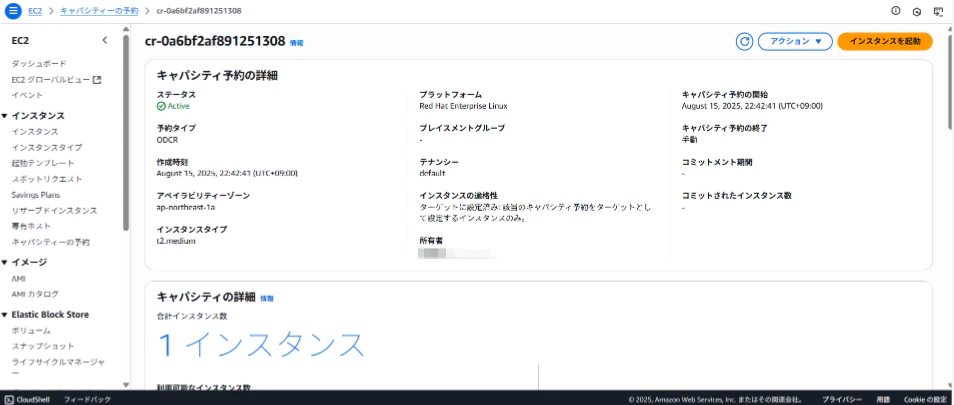
Task: Open ライフサイクルマネージャー in the sidebar
Action: pyautogui.click(x=58, y=367)
